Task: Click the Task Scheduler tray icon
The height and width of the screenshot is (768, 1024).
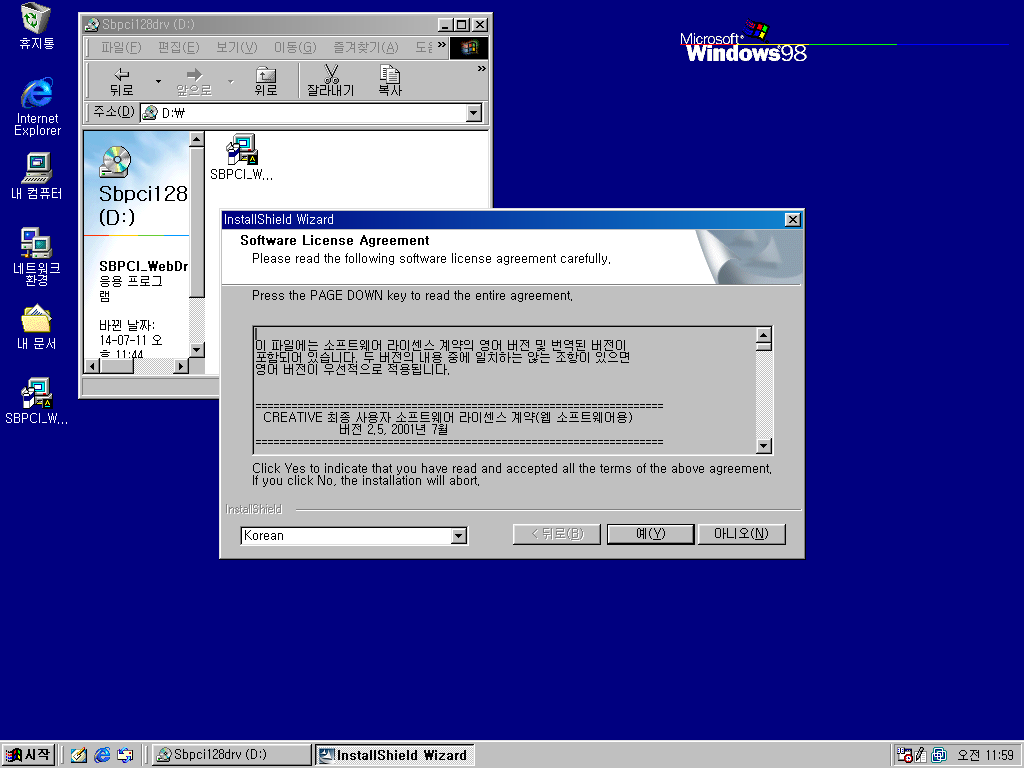Action: [904, 755]
